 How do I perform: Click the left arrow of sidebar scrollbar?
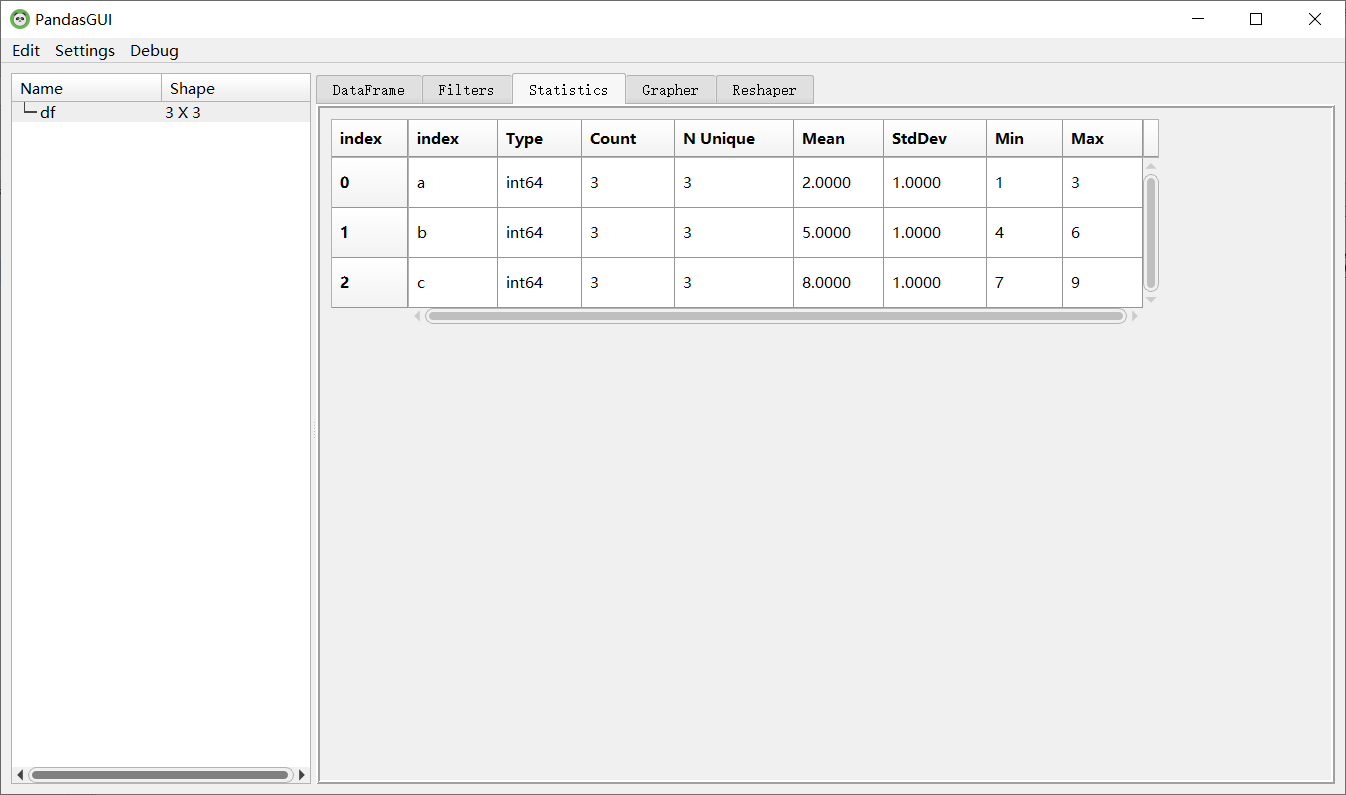[x=19, y=774]
